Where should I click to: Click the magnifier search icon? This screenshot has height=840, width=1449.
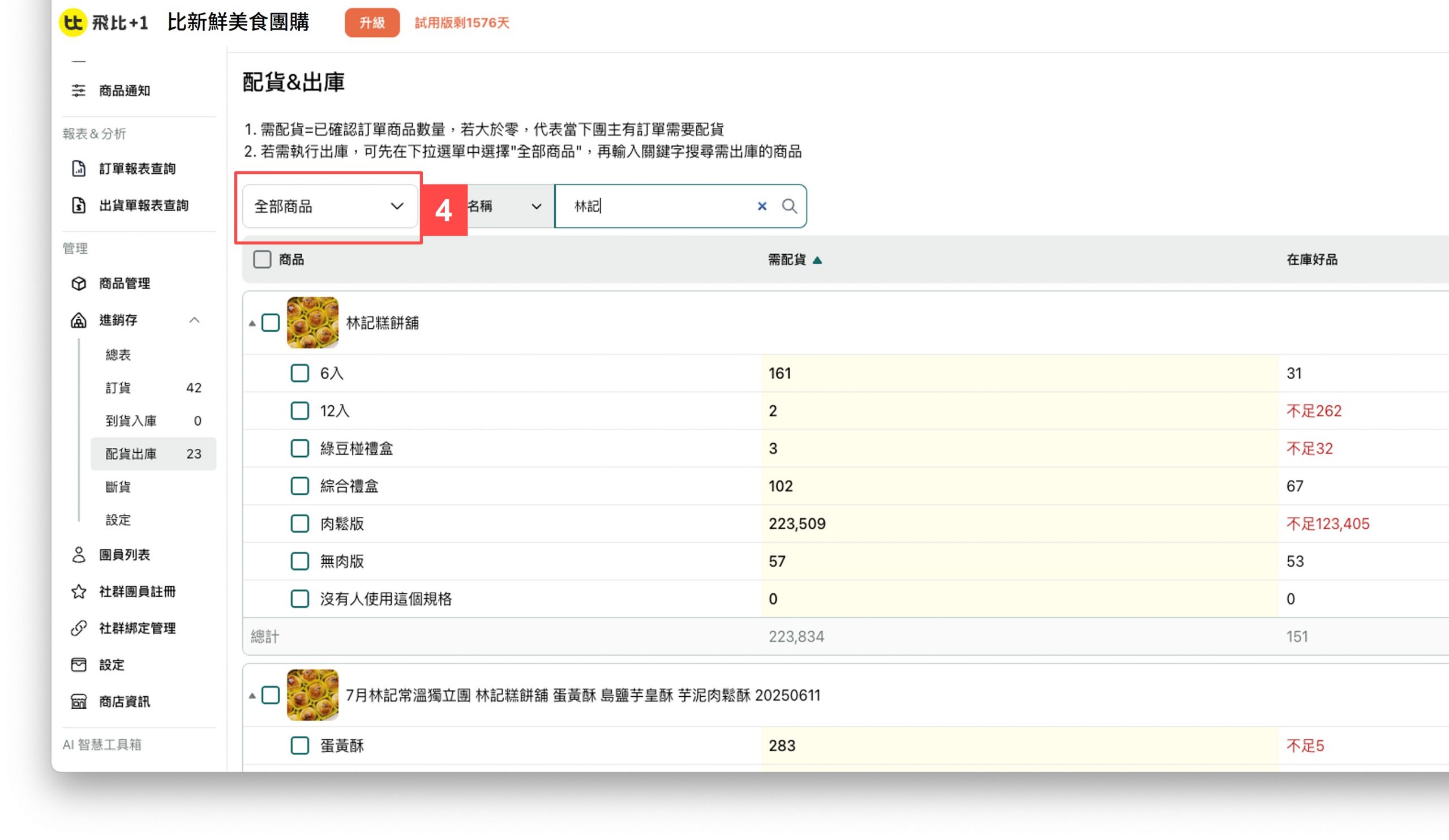pyautogui.click(x=789, y=206)
